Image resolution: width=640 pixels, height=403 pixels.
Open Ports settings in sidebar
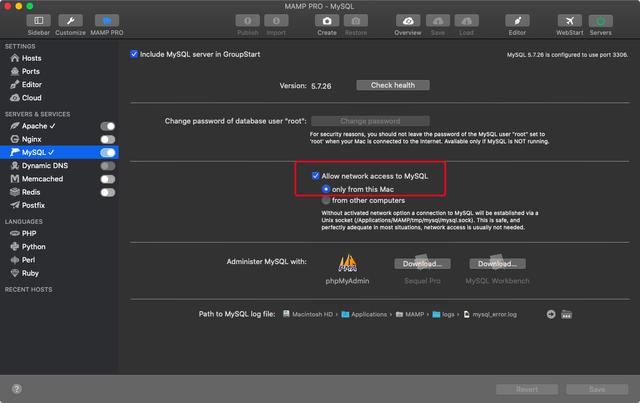coord(25,71)
